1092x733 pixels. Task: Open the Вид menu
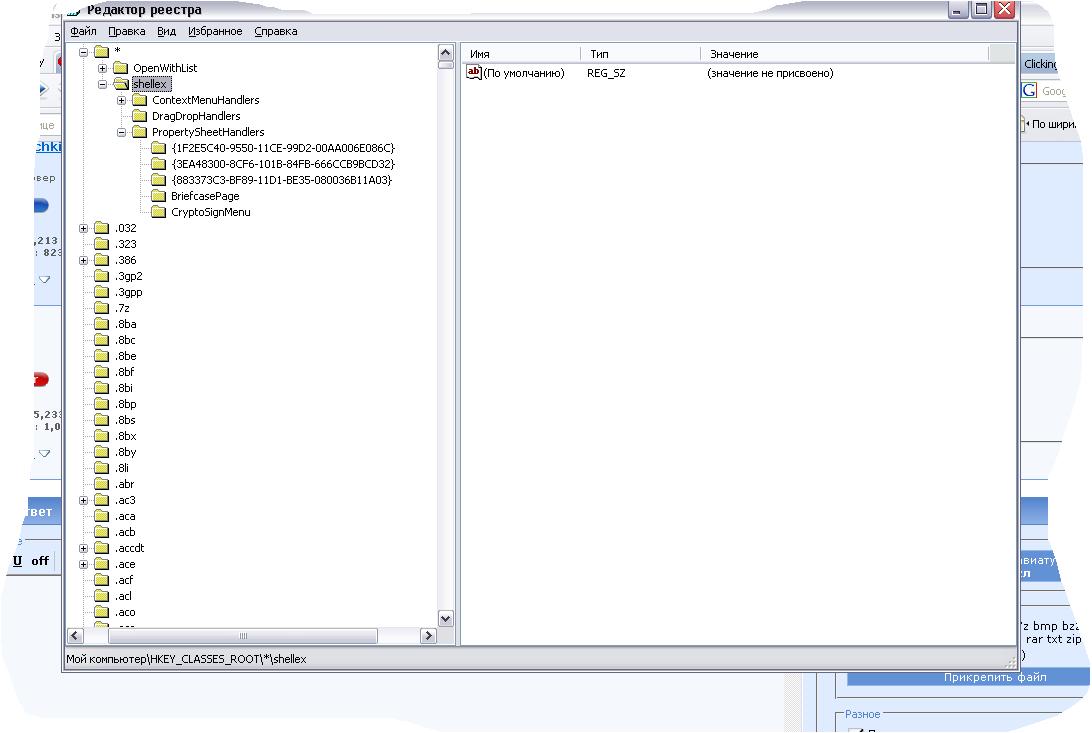tap(166, 31)
